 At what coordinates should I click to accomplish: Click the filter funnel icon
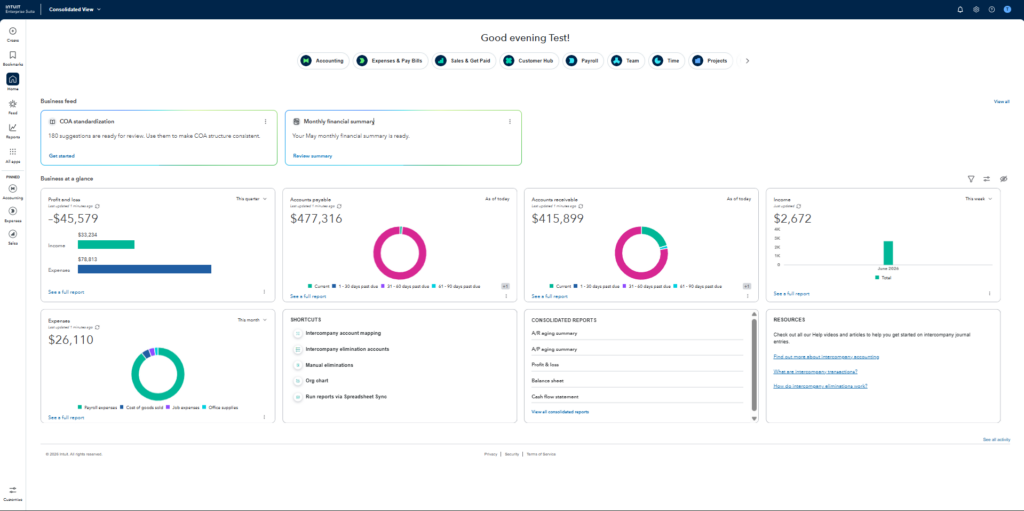pyautogui.click(x=971, y=178)
